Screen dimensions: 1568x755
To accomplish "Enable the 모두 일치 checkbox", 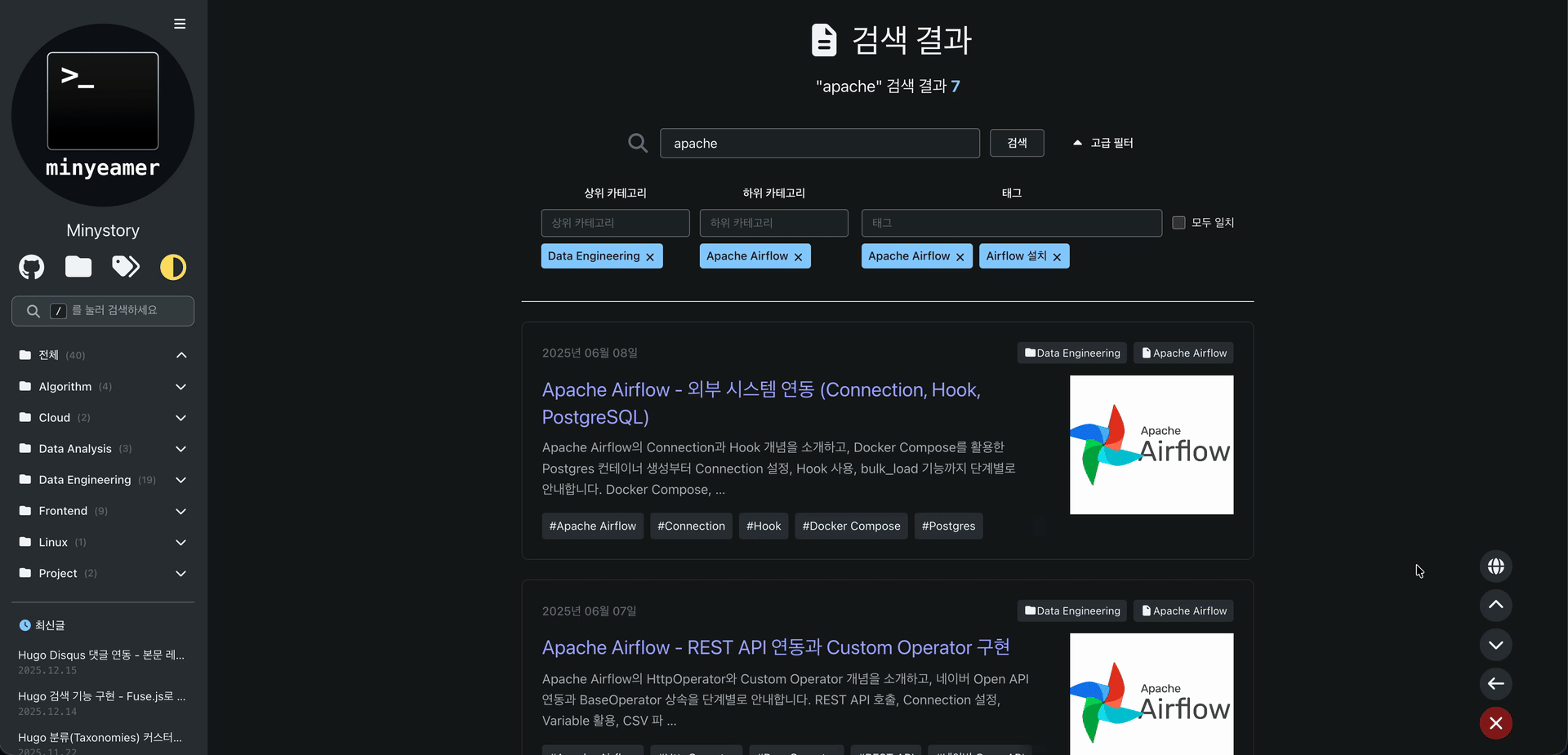I will (1178, 223).
